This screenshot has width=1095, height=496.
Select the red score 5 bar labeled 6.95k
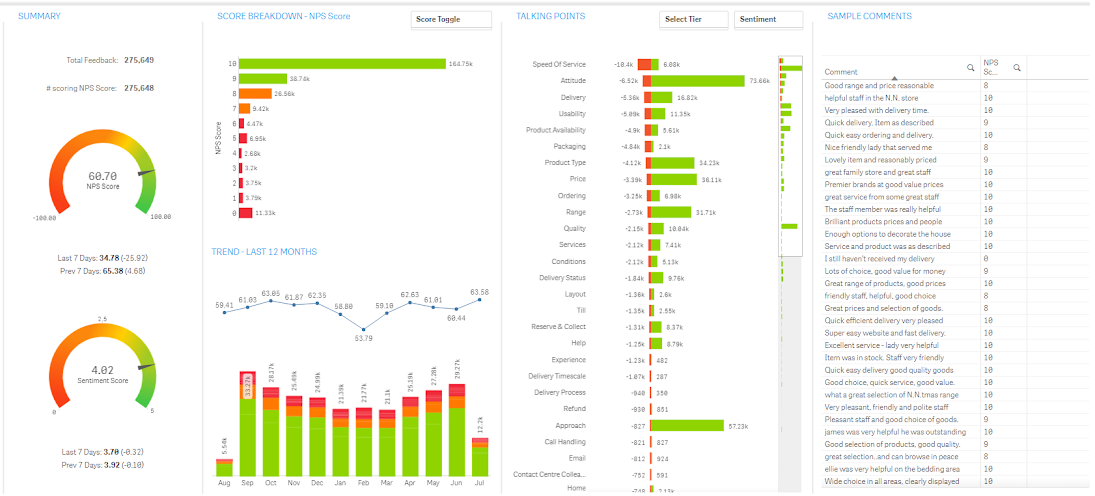(x=243, y=138)
